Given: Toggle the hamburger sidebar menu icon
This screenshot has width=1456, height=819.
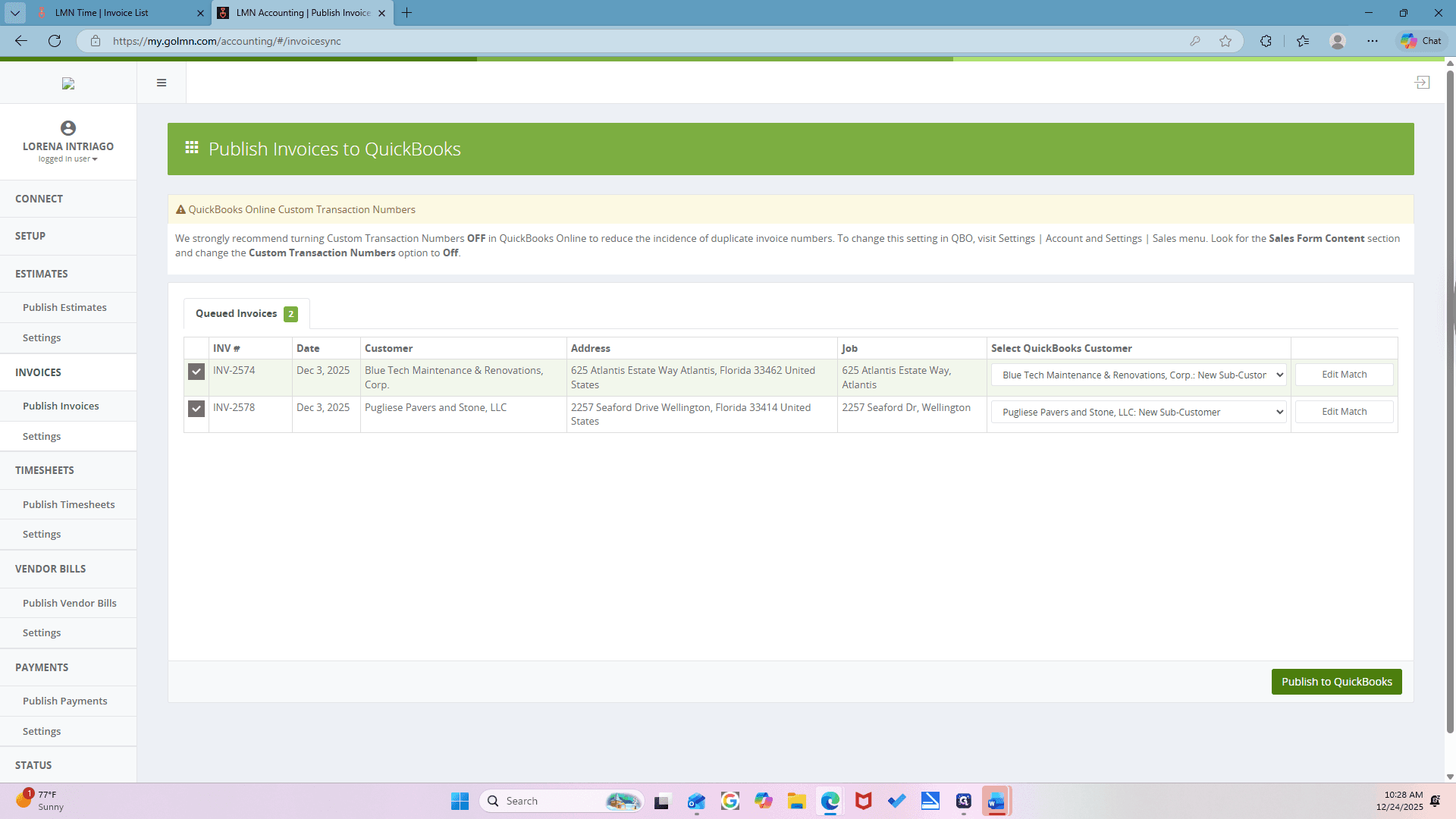Looking at the screenshot, I should point(162,83).
